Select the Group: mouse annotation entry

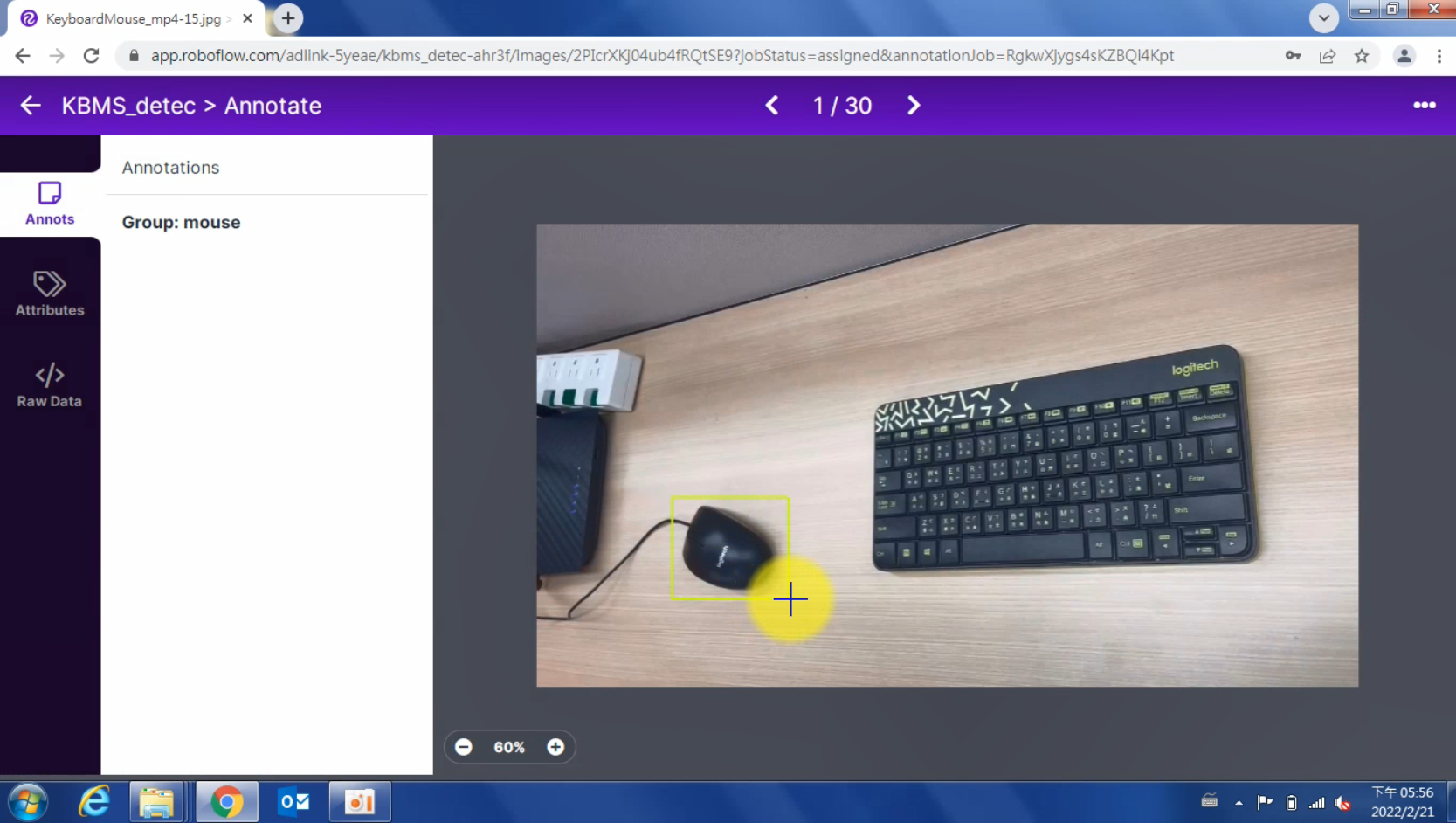(x=181, y=223)
